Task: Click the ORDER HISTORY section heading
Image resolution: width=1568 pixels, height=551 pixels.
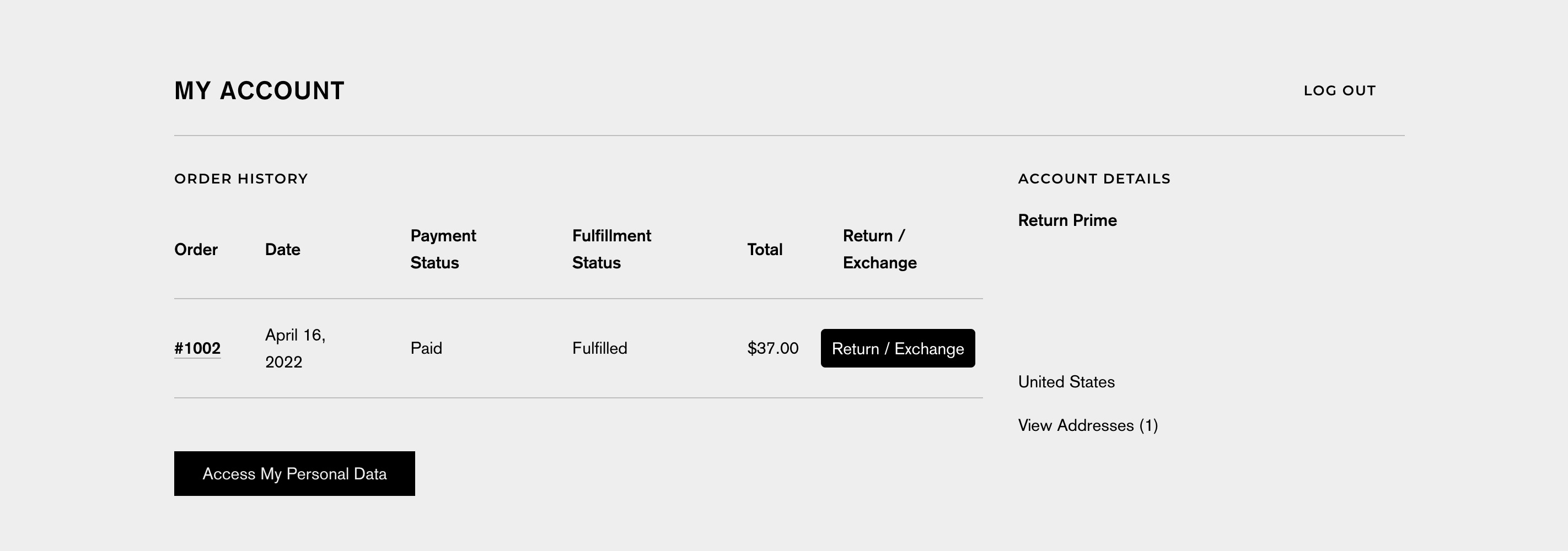Action: point(241,179)
